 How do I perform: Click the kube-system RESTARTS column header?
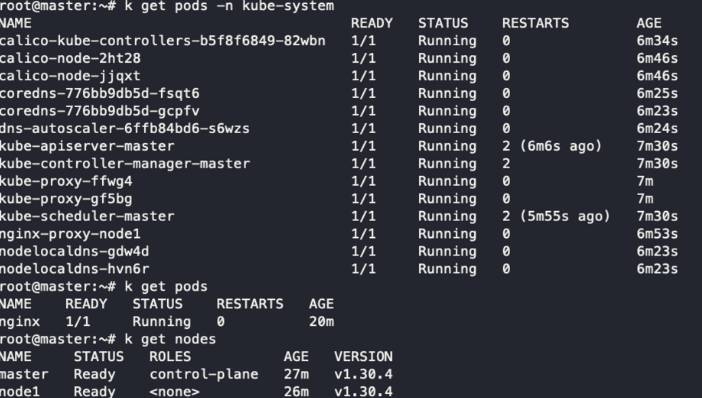pyautogui.click(x=535, y=23)
